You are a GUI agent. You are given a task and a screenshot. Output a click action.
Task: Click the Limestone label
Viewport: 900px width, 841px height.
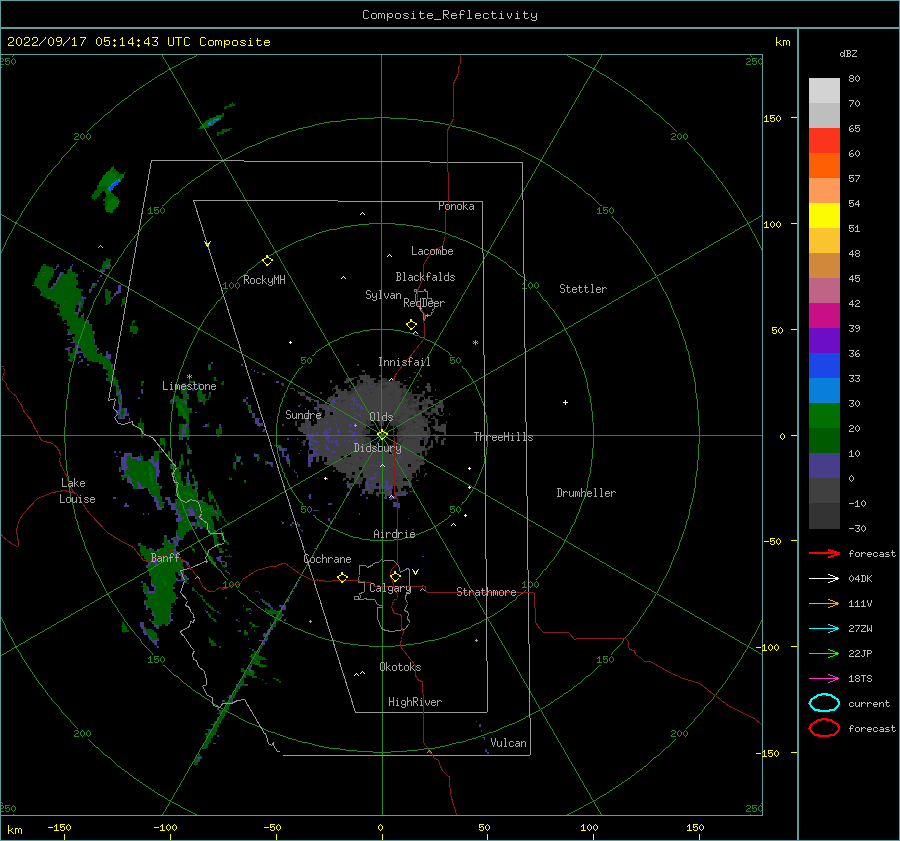189,386
